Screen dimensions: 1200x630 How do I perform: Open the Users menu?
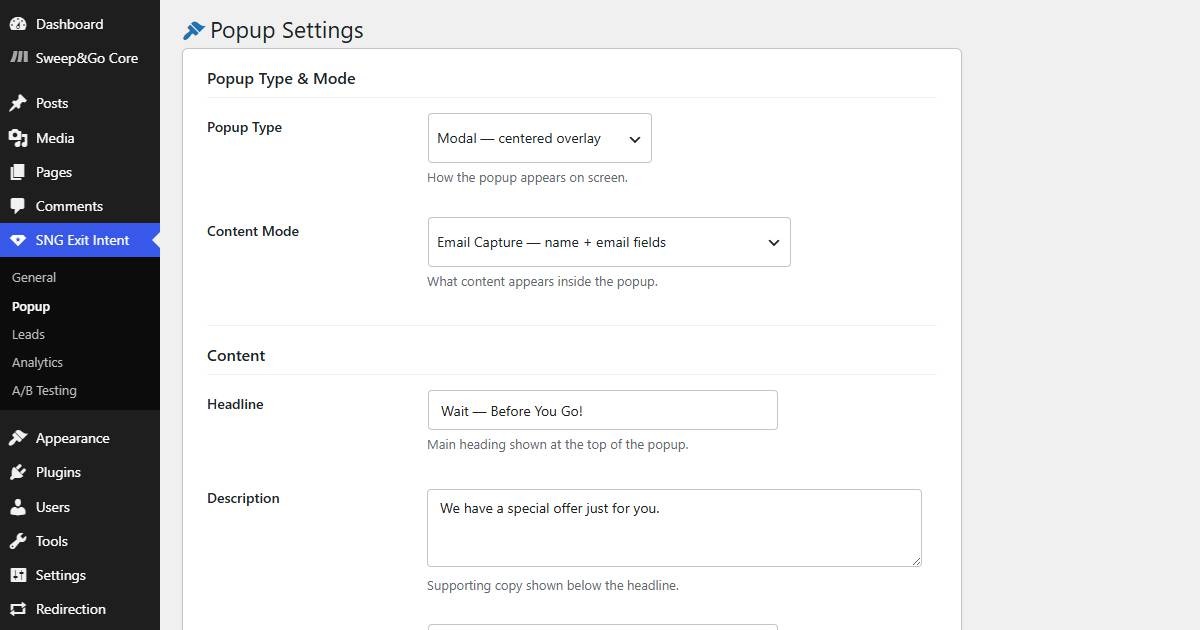pyautogui.click(x=80, y=507)
